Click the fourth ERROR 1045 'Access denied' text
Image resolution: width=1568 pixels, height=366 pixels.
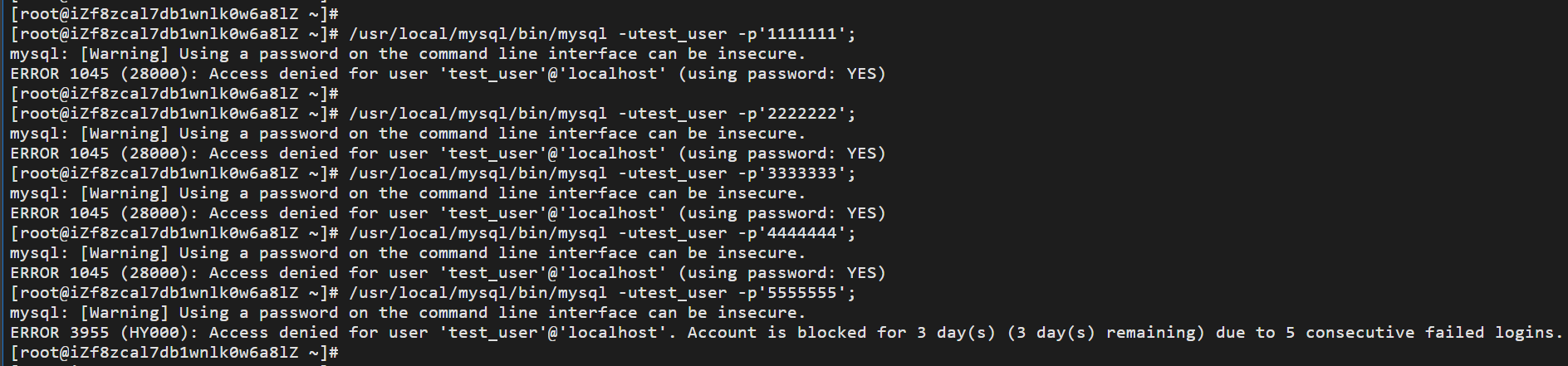[274, 273]
